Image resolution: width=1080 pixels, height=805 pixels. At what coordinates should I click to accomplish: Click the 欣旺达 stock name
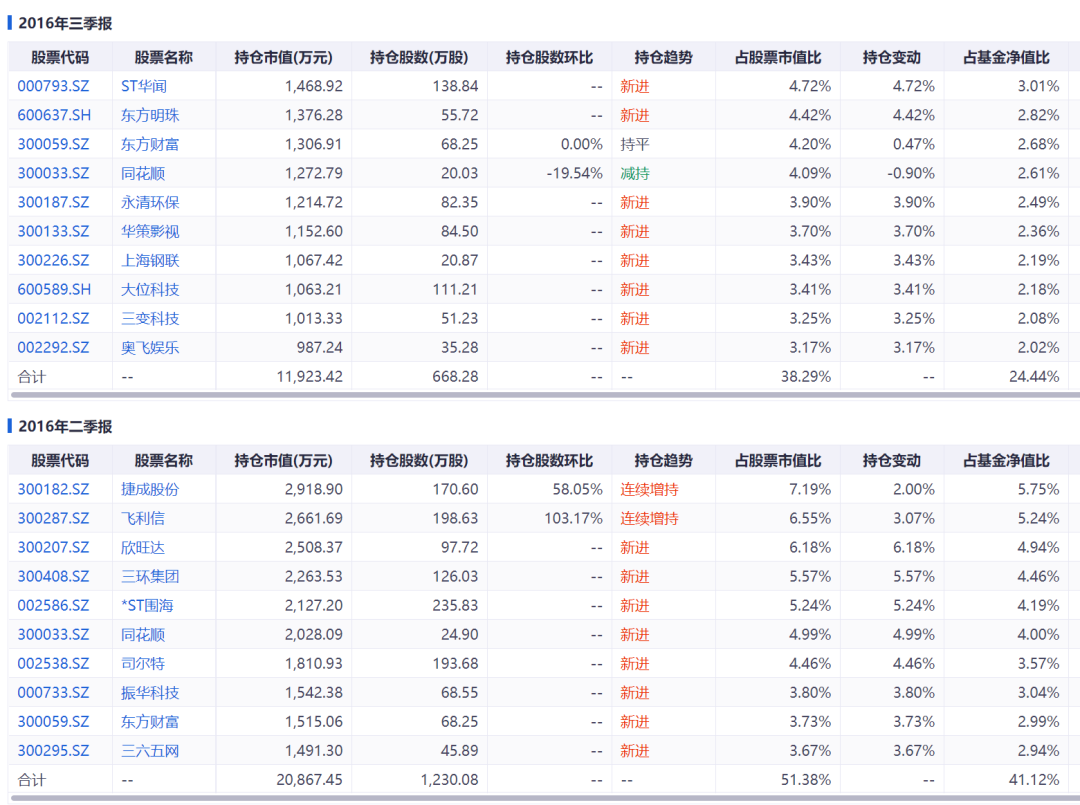[x=143, y=547]
